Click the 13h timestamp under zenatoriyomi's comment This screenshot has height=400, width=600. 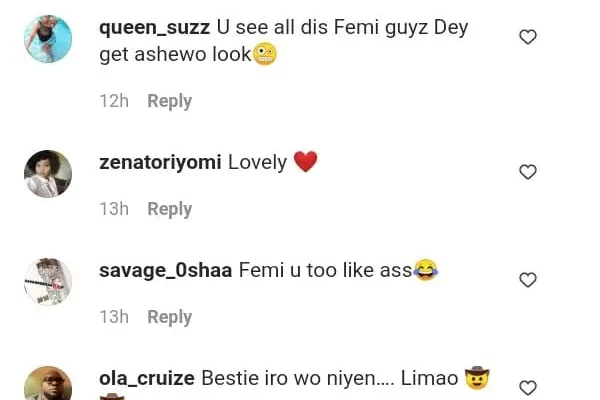[114, 209]
